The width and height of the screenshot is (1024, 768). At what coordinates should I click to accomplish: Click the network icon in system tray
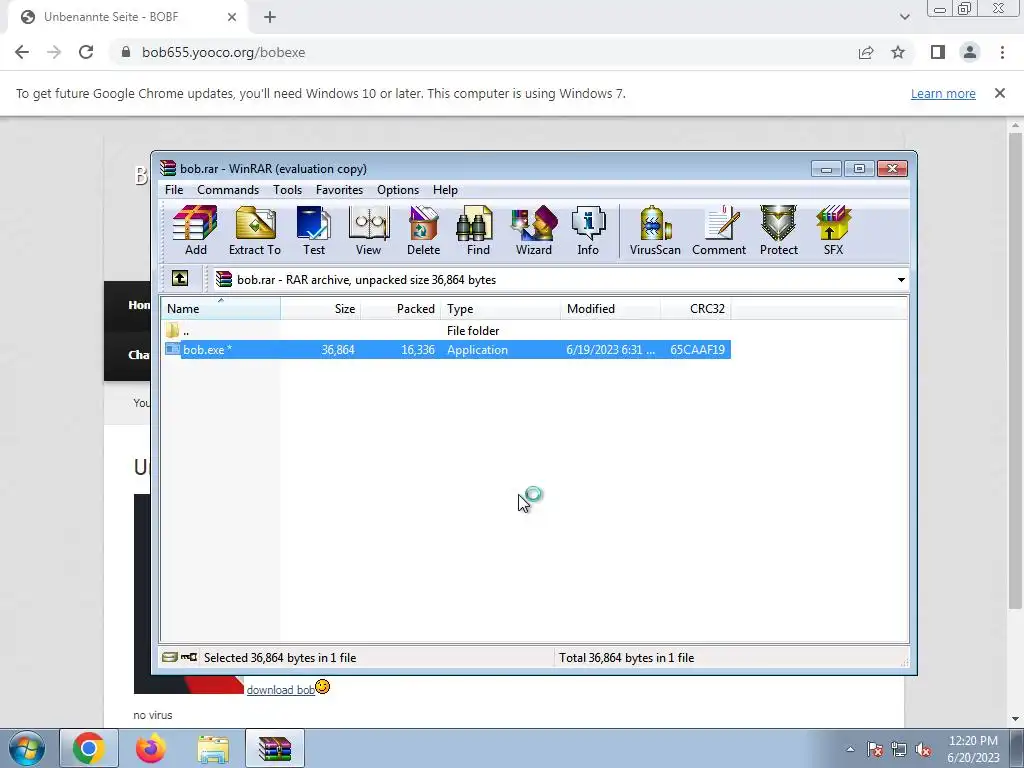[x=899, y=749]
